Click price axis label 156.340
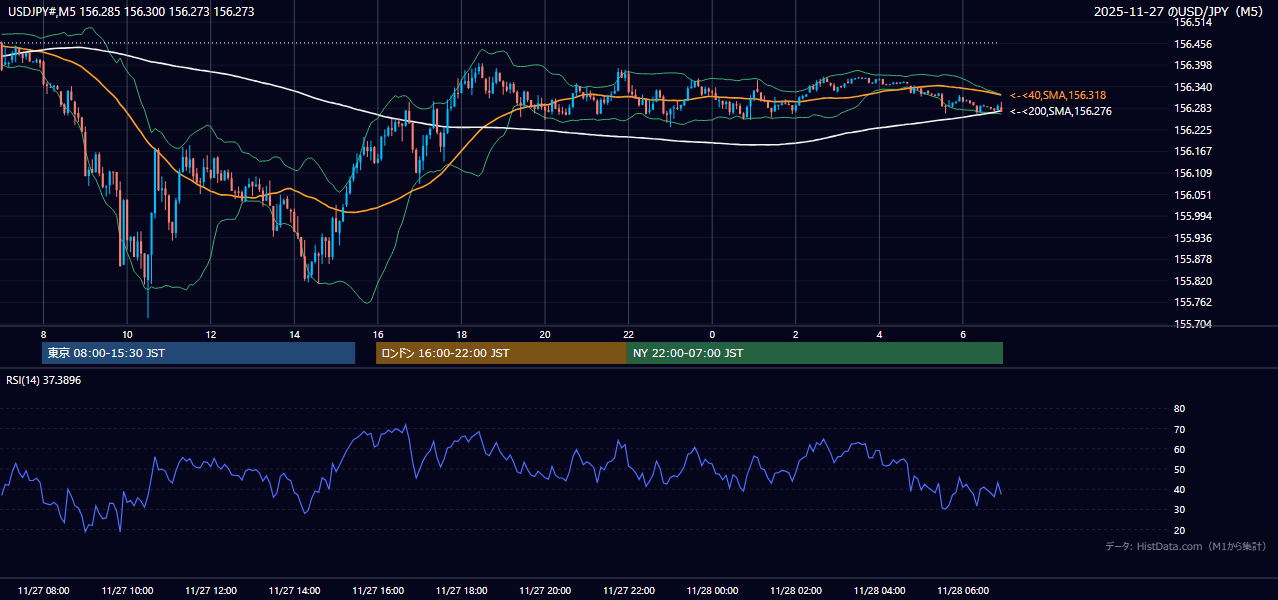The height and width of the screenshot is (600, 1278). coord(1192,87)
